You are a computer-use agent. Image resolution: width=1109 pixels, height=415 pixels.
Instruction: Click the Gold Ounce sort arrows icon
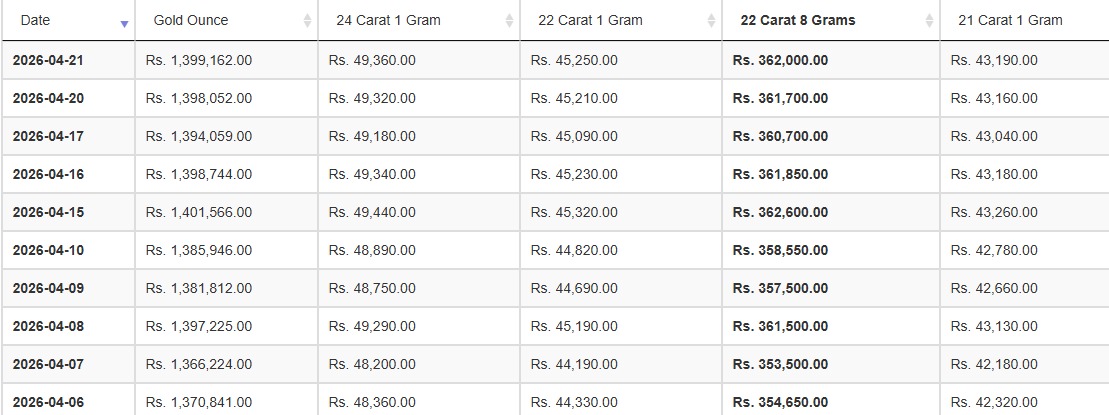[307, 21]
